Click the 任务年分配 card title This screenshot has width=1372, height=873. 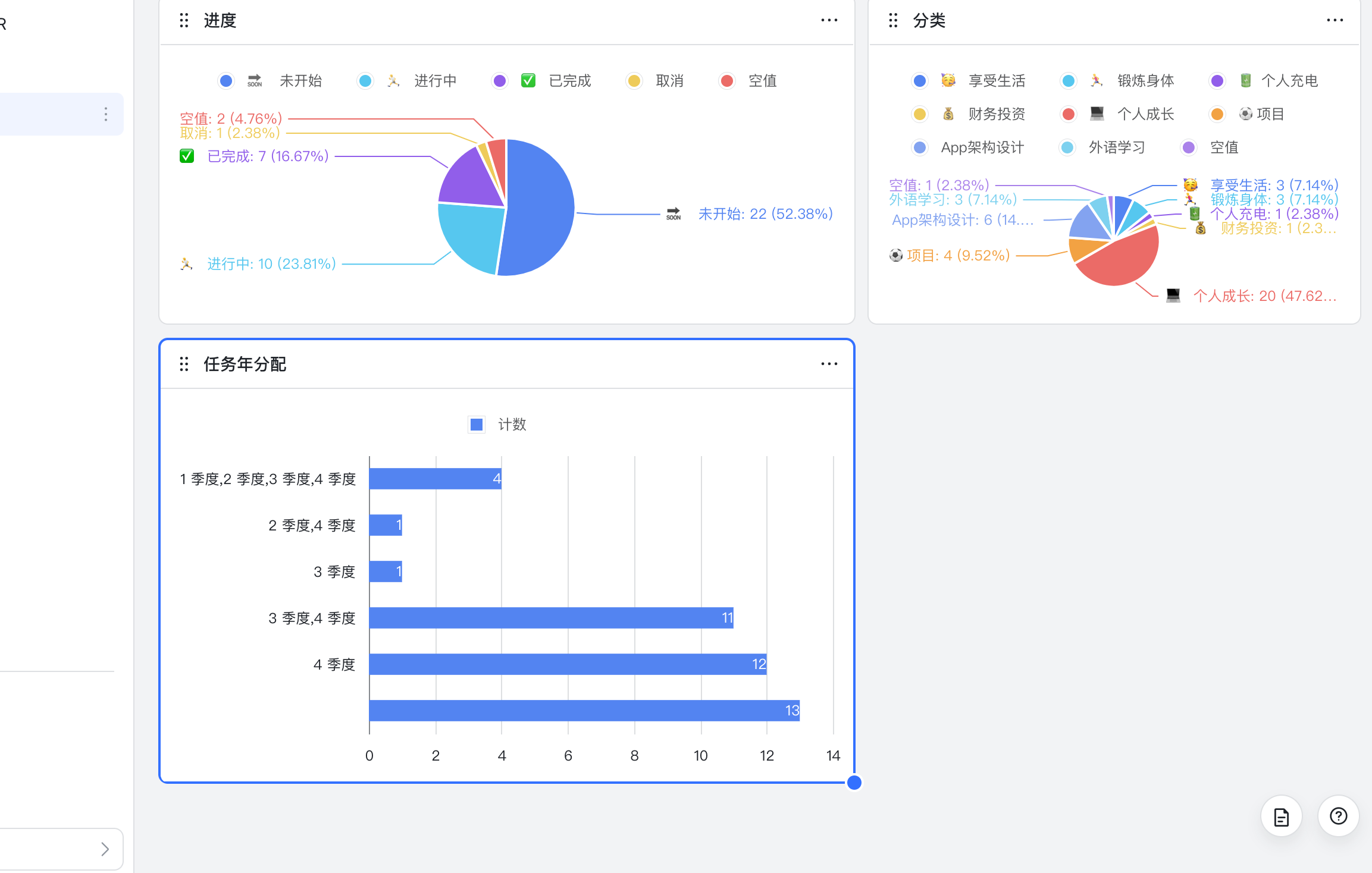tap(245, 364)
